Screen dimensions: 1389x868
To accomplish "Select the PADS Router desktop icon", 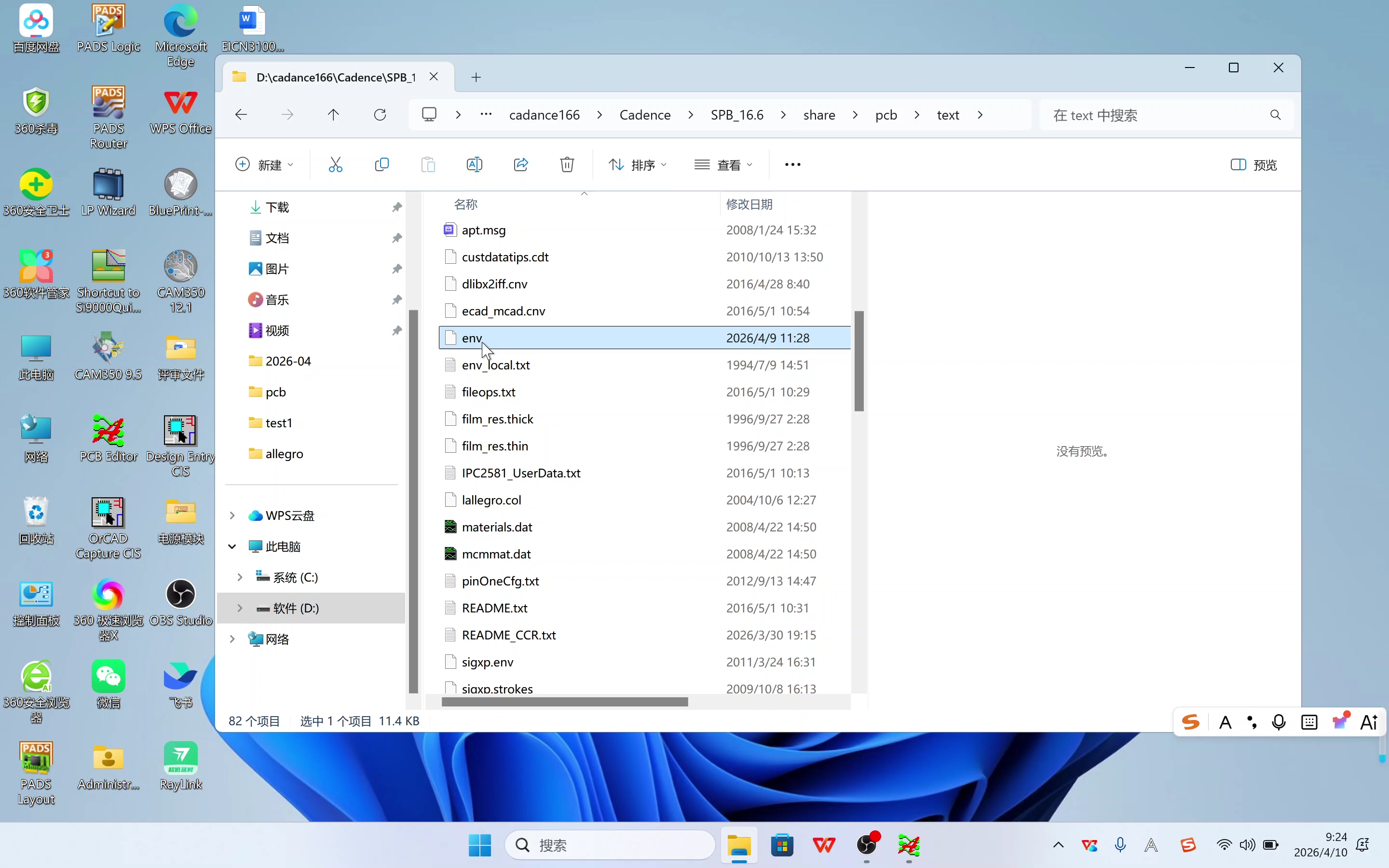I will (x=109, y=118).
